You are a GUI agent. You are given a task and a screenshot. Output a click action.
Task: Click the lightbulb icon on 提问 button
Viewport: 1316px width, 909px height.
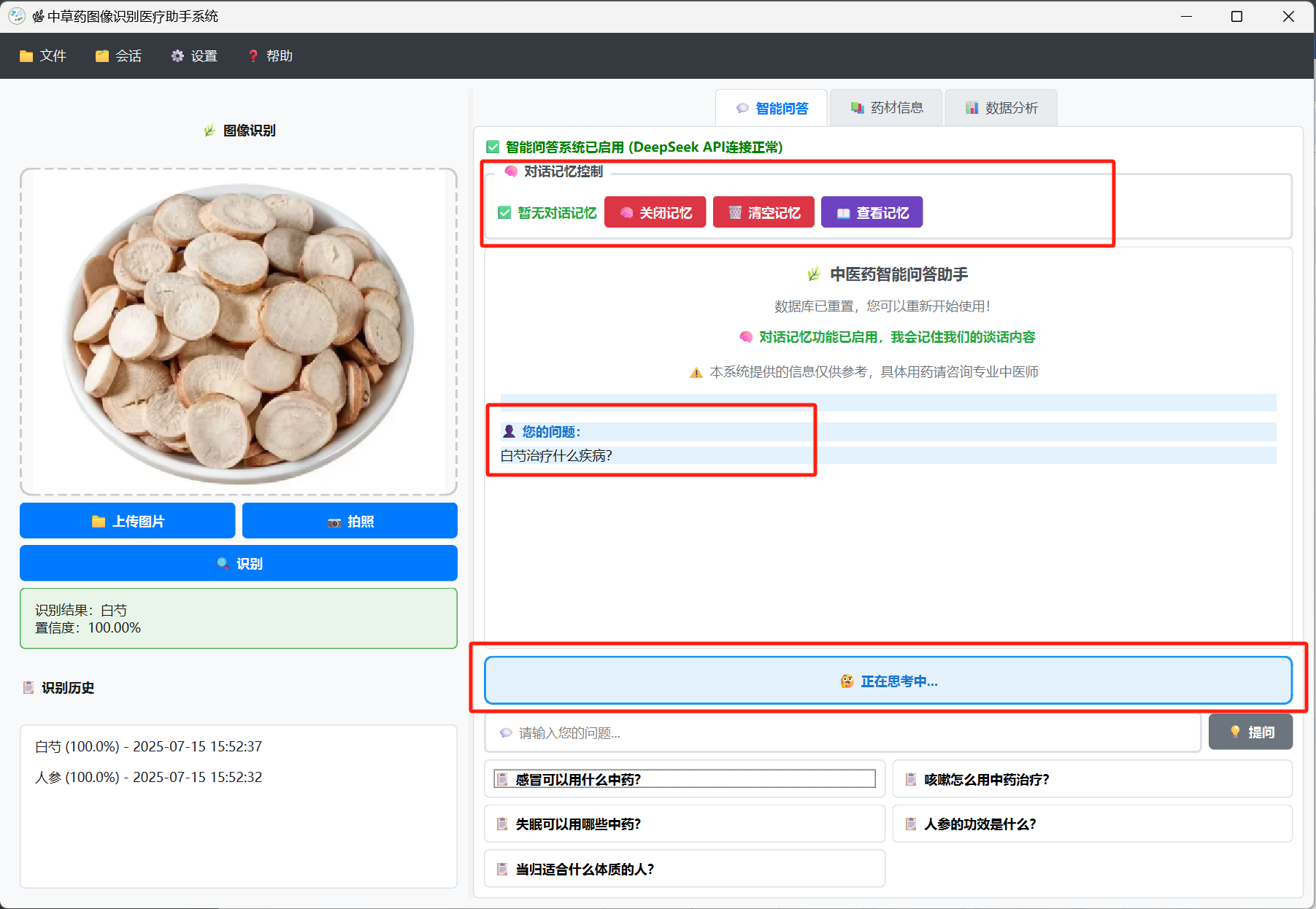(x=1235, y=732)
